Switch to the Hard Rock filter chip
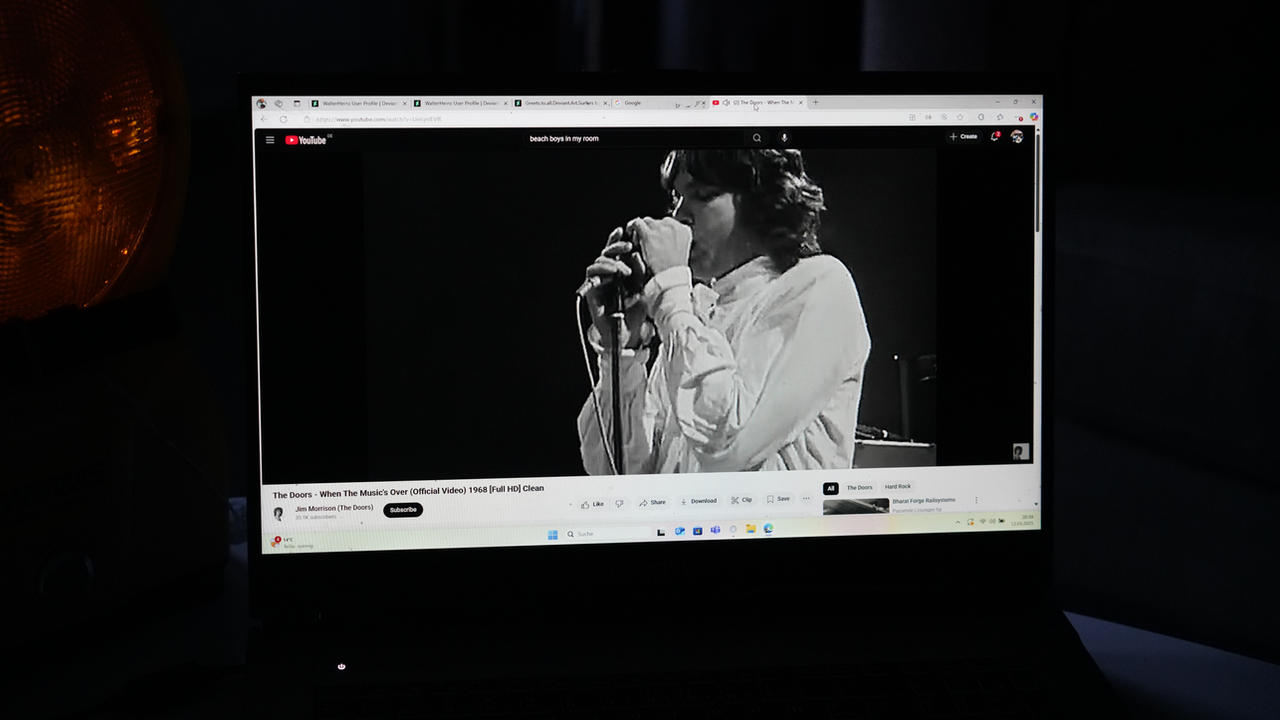 (897, 487)
